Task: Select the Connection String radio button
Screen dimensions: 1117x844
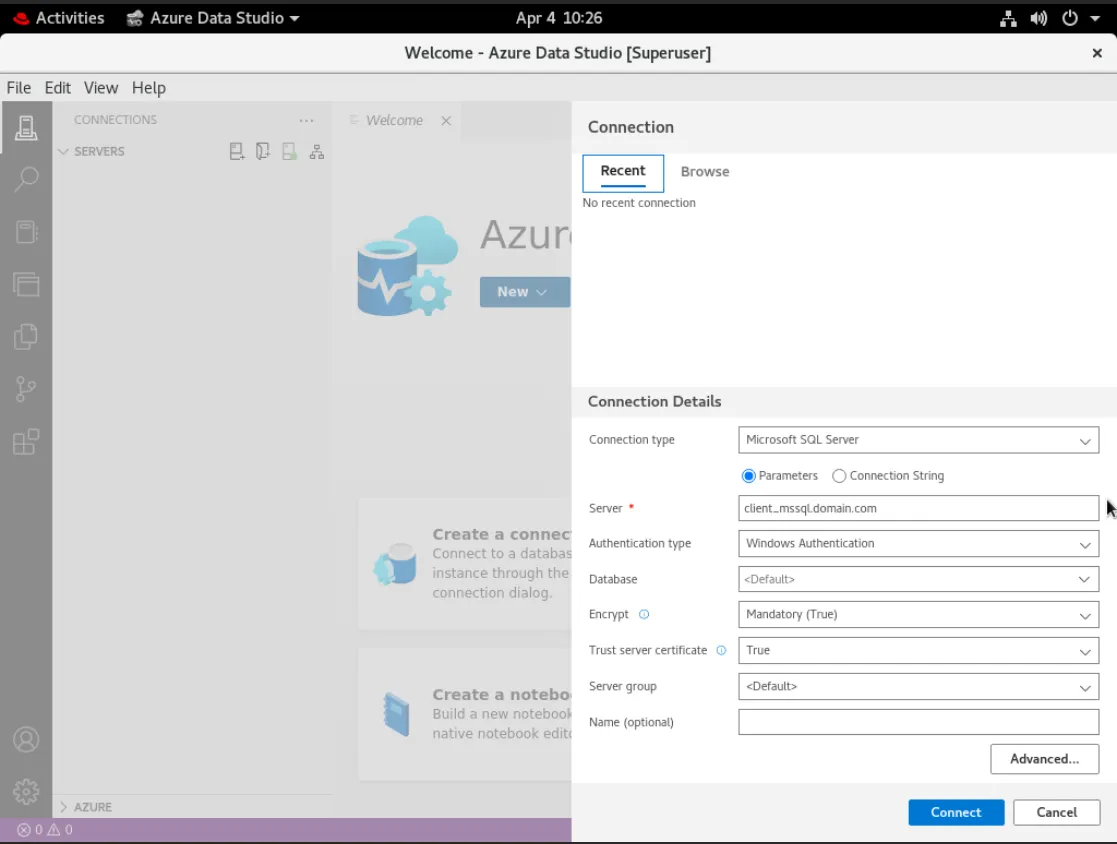Action: click(x=839, y=476)
